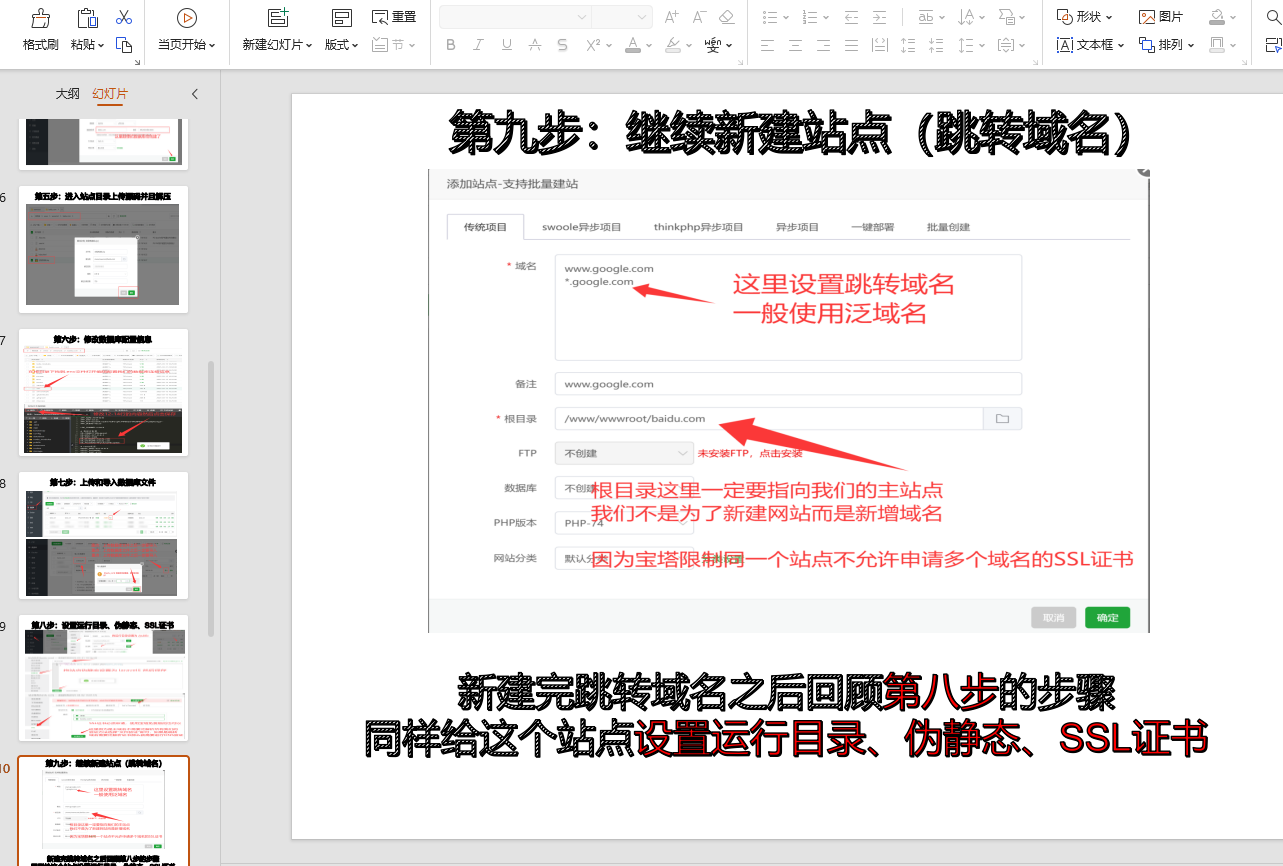Image resolution: width=1283 pixels, height=866 pixels.
Task: Select the Format Painter (格式刷) tool
Action: point(39,27)
